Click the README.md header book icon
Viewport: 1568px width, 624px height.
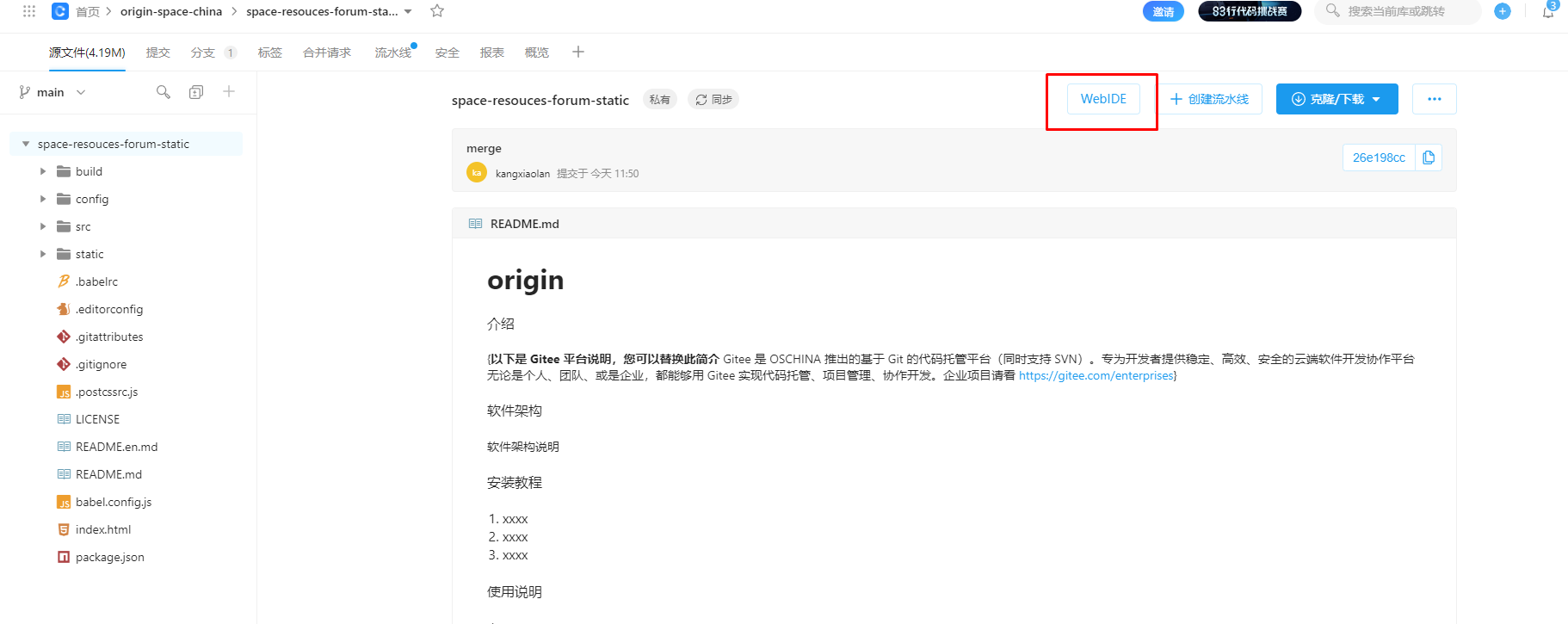coord(475,224)
